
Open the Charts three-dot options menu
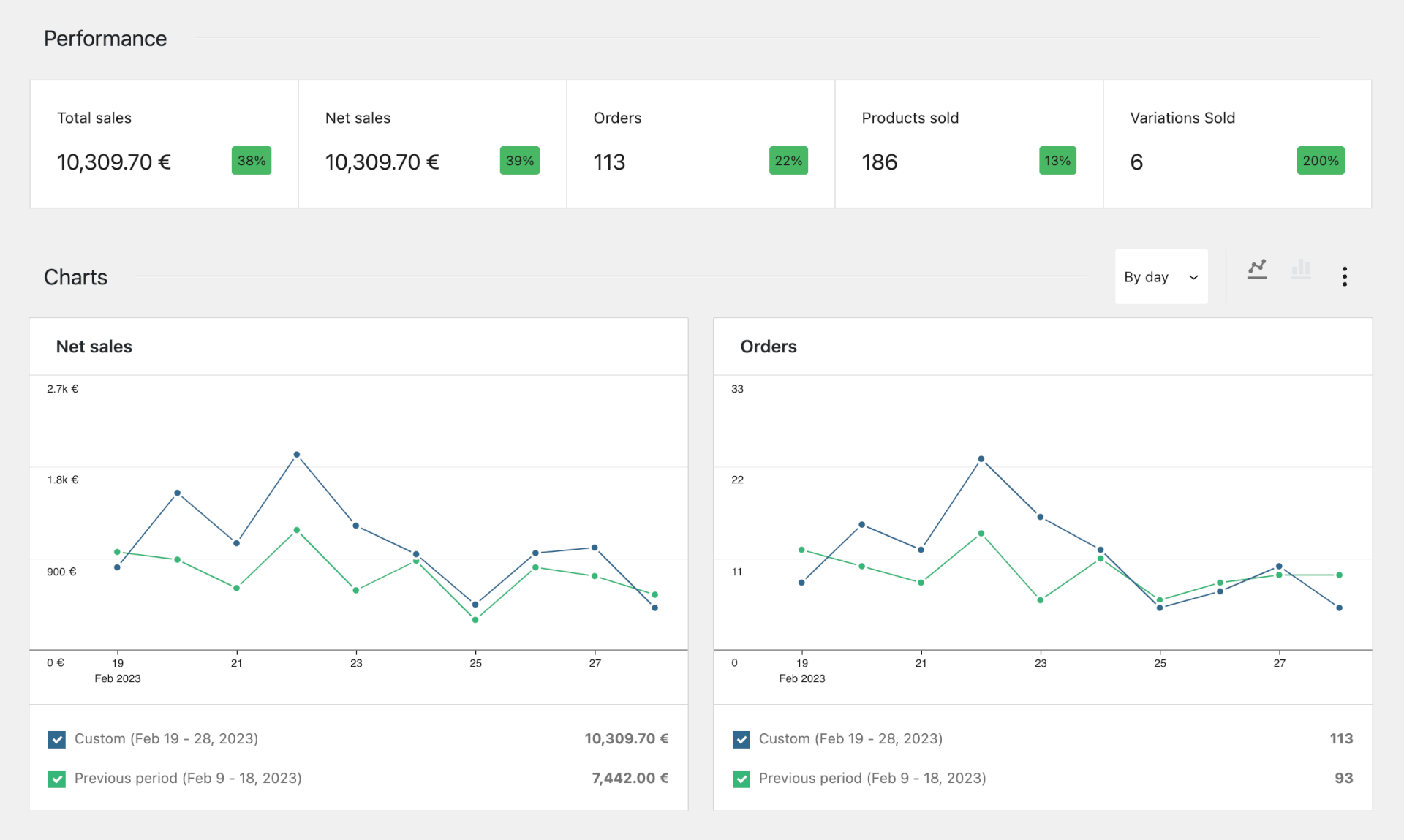click(x=1344, y=276)
